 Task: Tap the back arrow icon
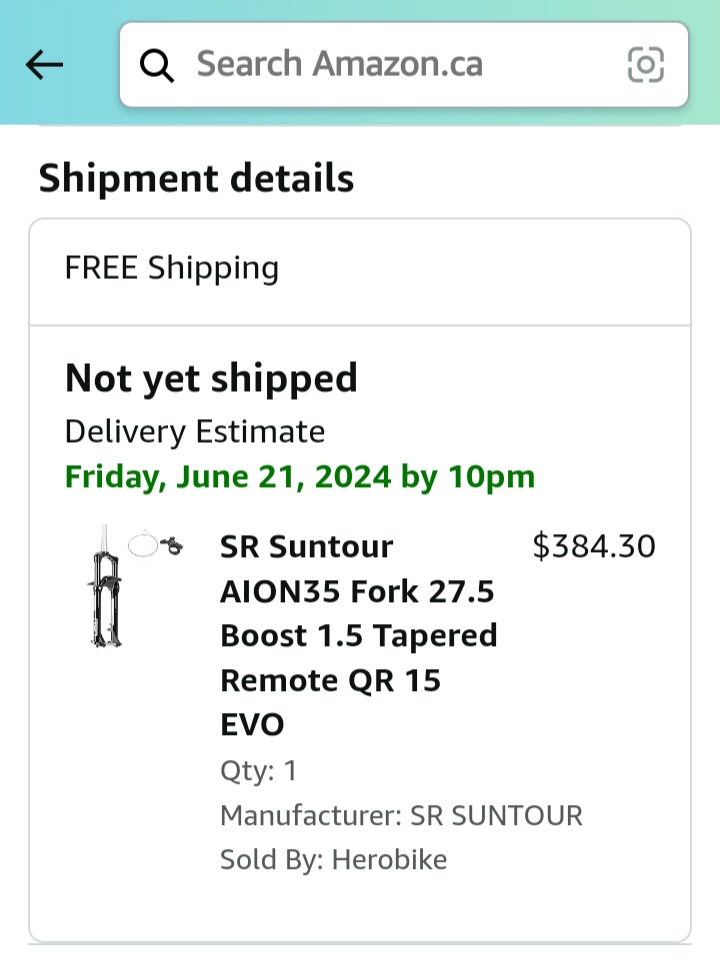pyautogui.click(x=44, y=64)
